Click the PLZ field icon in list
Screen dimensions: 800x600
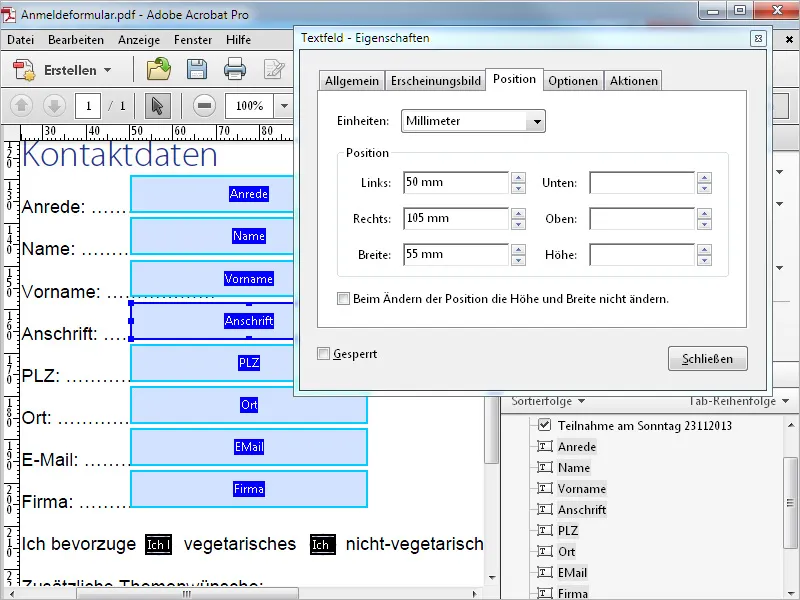(x=544, y=530)
